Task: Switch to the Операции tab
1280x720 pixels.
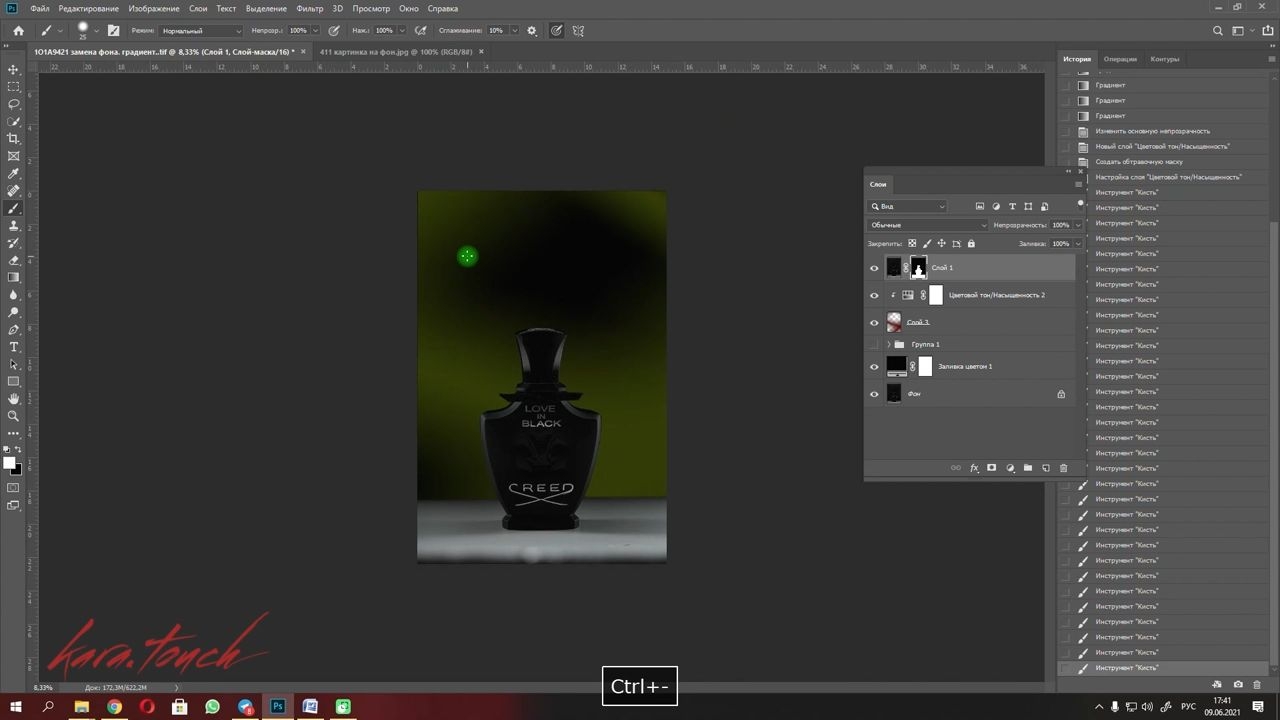Action: point(1120,59)
